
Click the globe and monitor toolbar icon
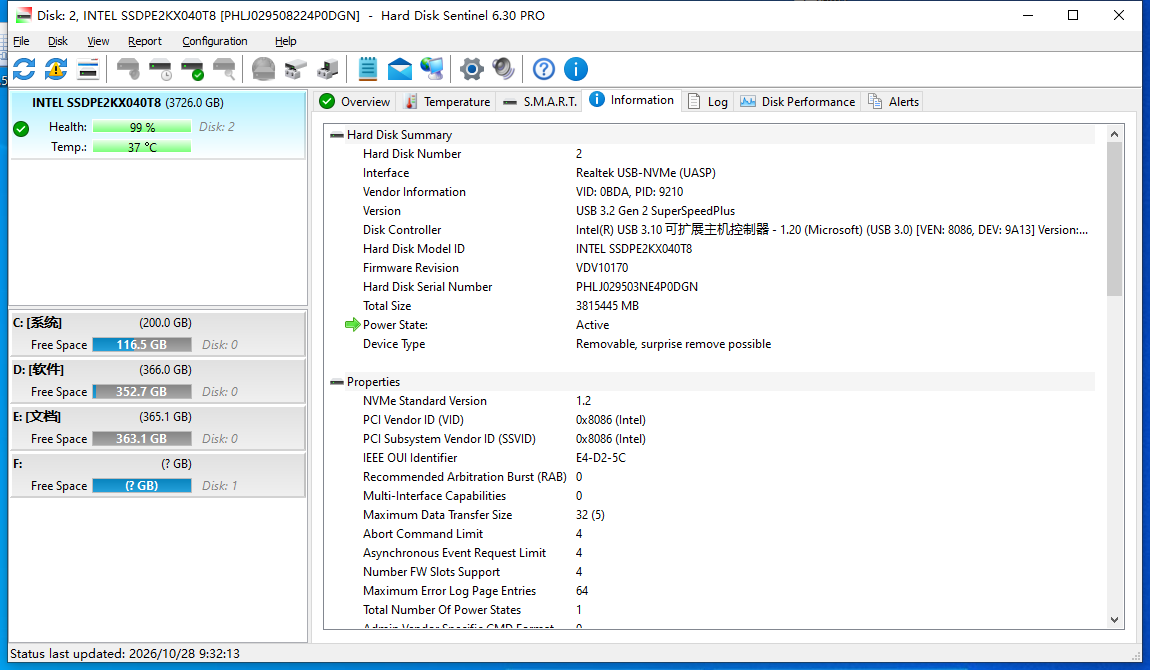pos(432,70)
